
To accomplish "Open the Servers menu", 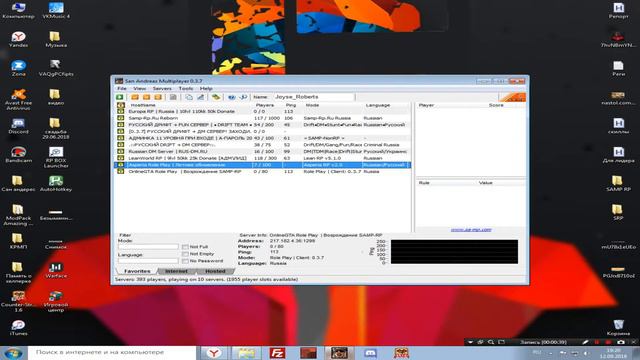I will point(162,89).
